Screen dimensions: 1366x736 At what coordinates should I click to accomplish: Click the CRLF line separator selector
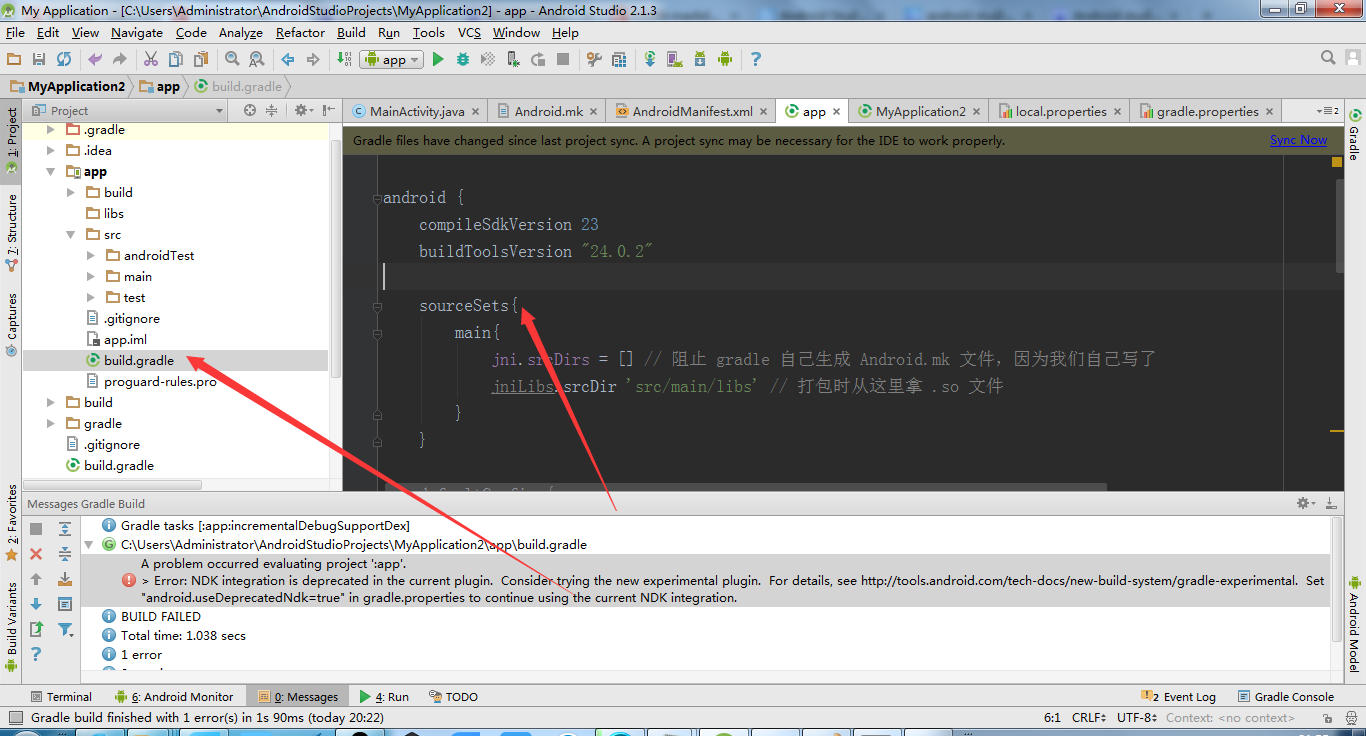point(1087,718)
